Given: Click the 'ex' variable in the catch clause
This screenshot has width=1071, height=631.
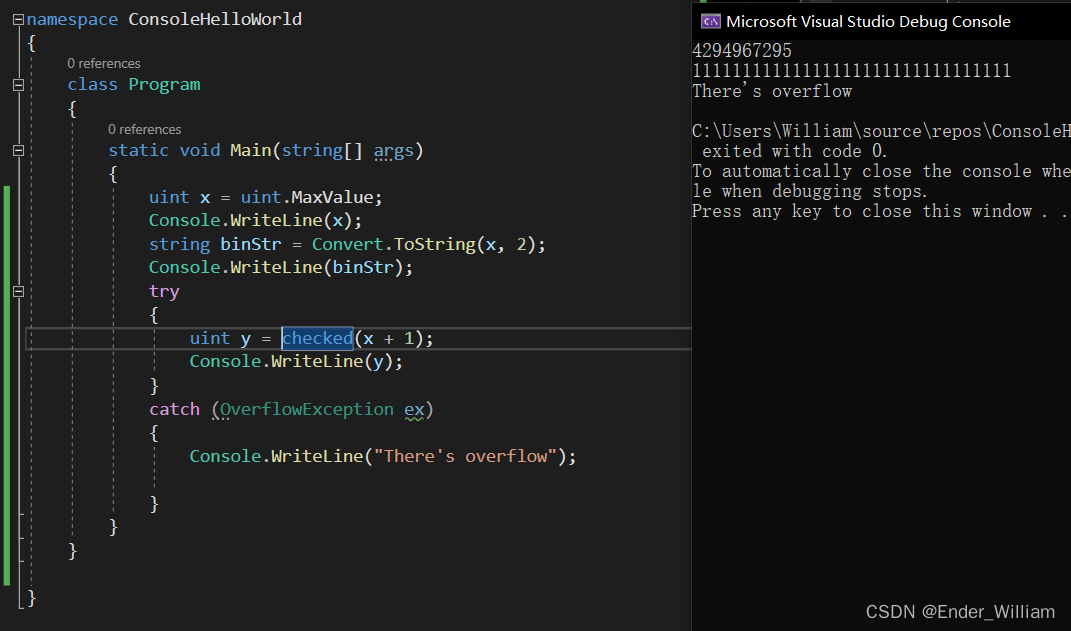Looking at the screenshot, I should point(414,410).
